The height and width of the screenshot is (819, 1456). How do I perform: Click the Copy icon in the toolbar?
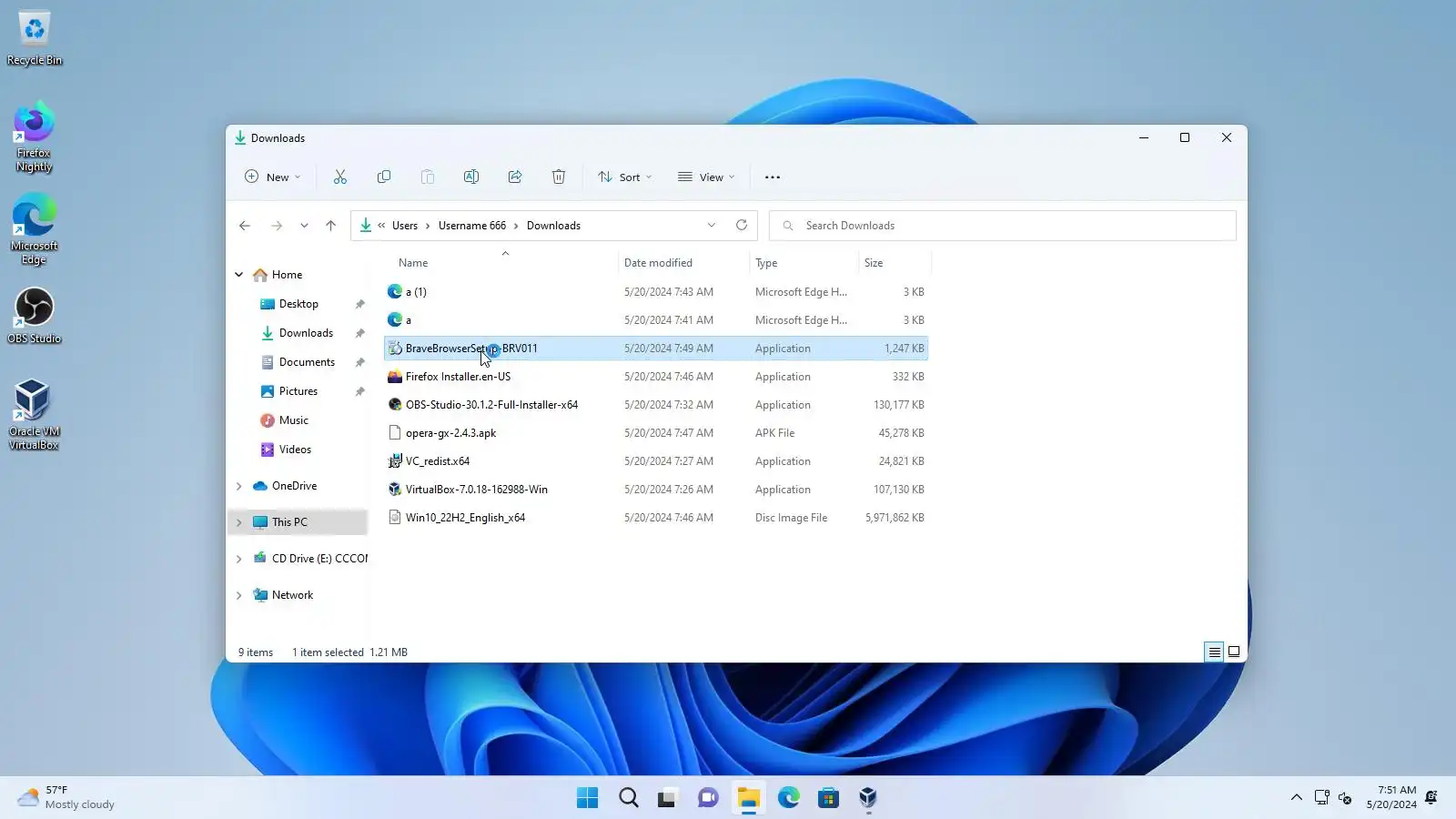384,177
